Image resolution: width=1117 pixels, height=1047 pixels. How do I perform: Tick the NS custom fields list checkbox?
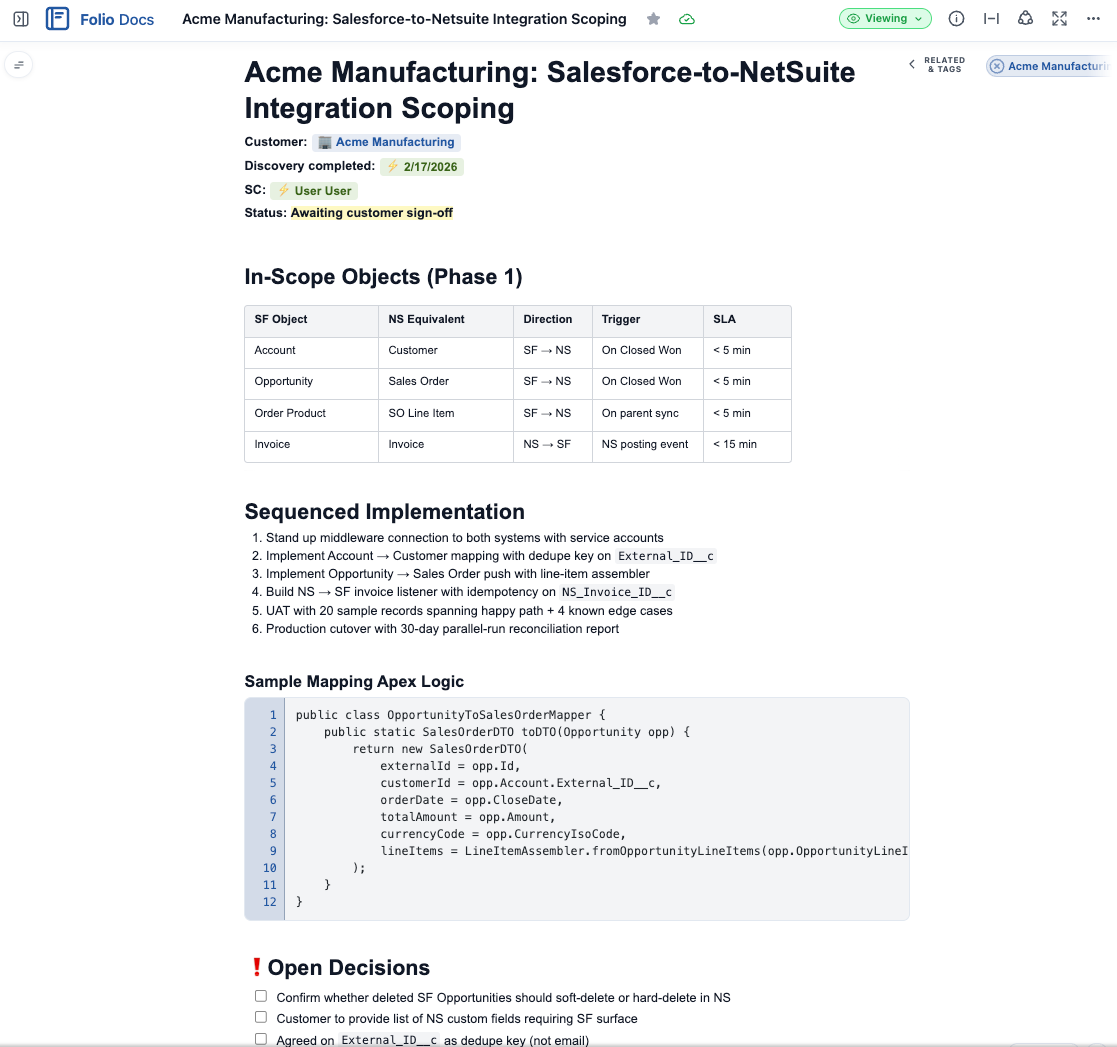(261, 1017)
